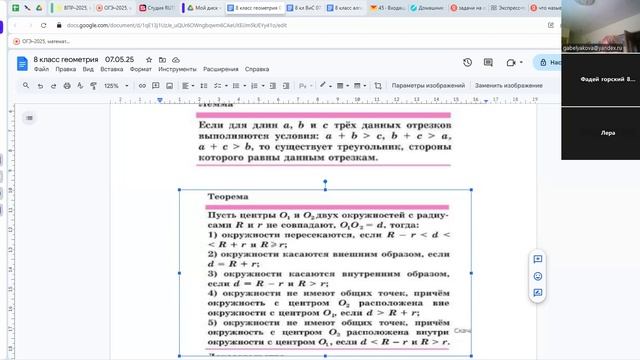Increase the paragraph indent
Viewport: 640px width, 360px height.
tap(286, 86)
